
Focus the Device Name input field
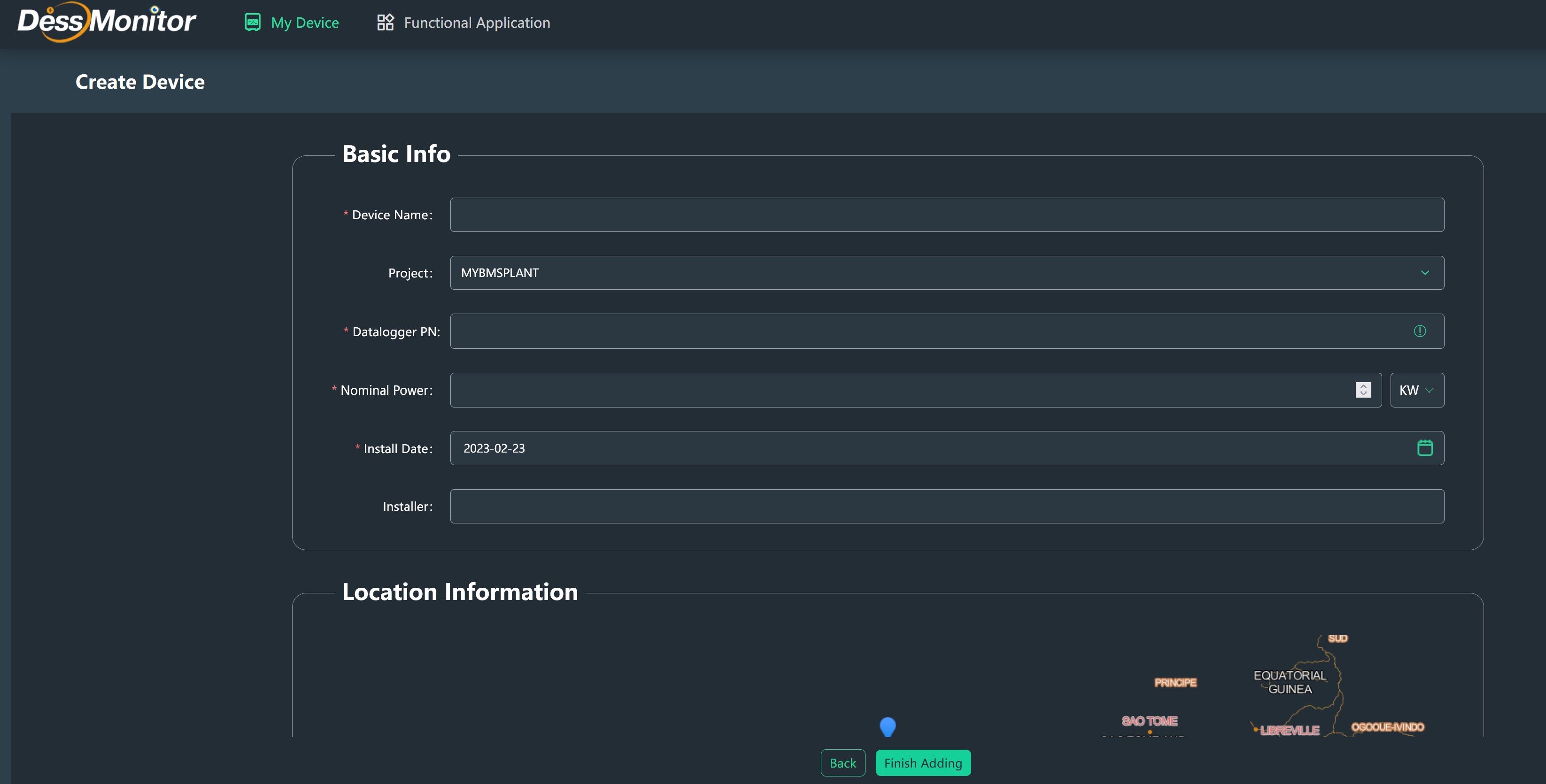pos(946,215)
